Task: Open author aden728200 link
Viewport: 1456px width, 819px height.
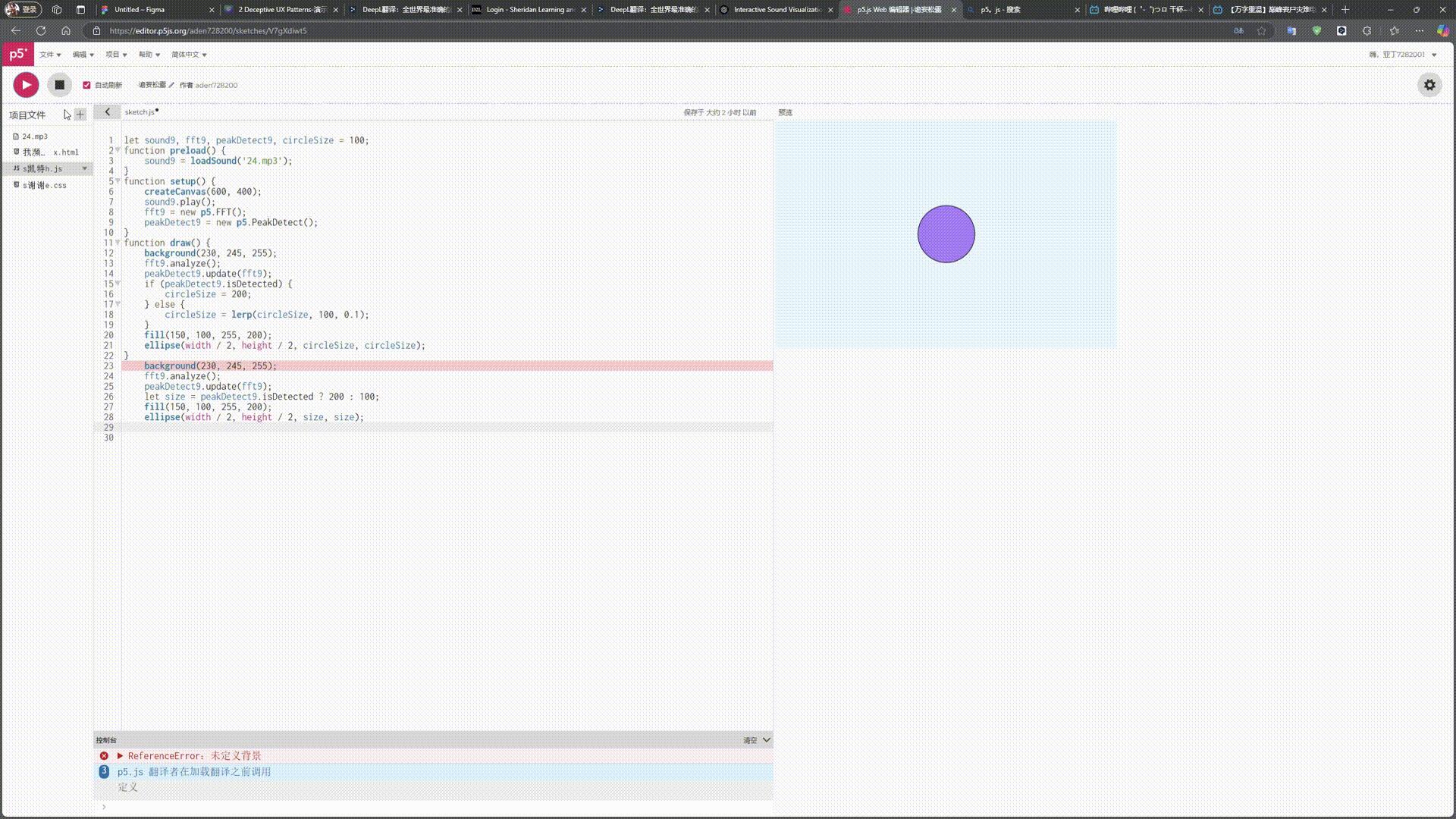Action: pos(216,85)
